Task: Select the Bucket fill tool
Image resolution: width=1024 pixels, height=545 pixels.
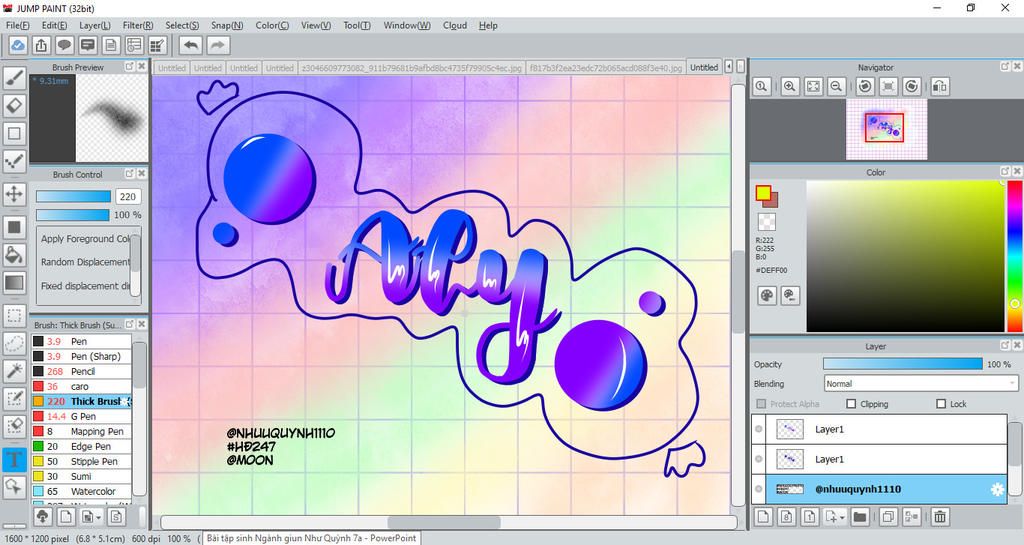Action: [x=14, y=255]
